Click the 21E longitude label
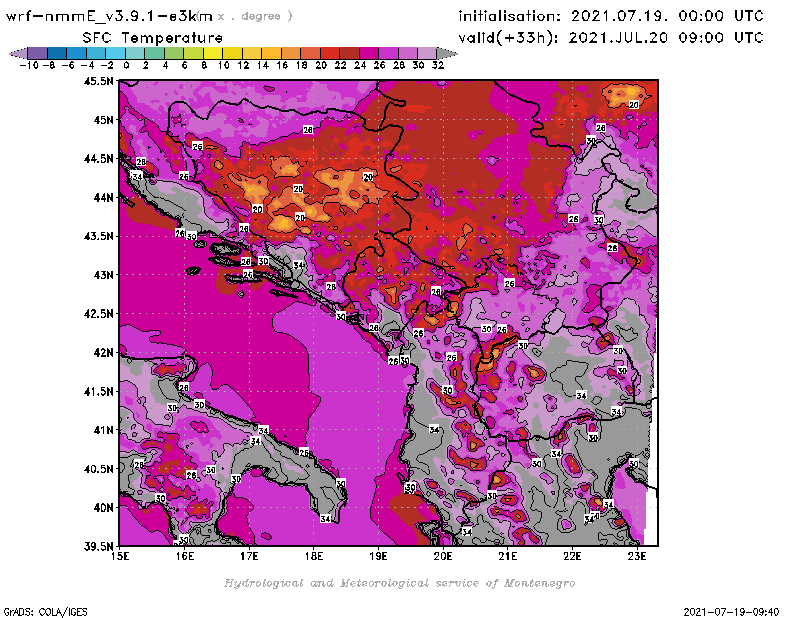This screenshot has height=618, width=800. pos(508,556)
